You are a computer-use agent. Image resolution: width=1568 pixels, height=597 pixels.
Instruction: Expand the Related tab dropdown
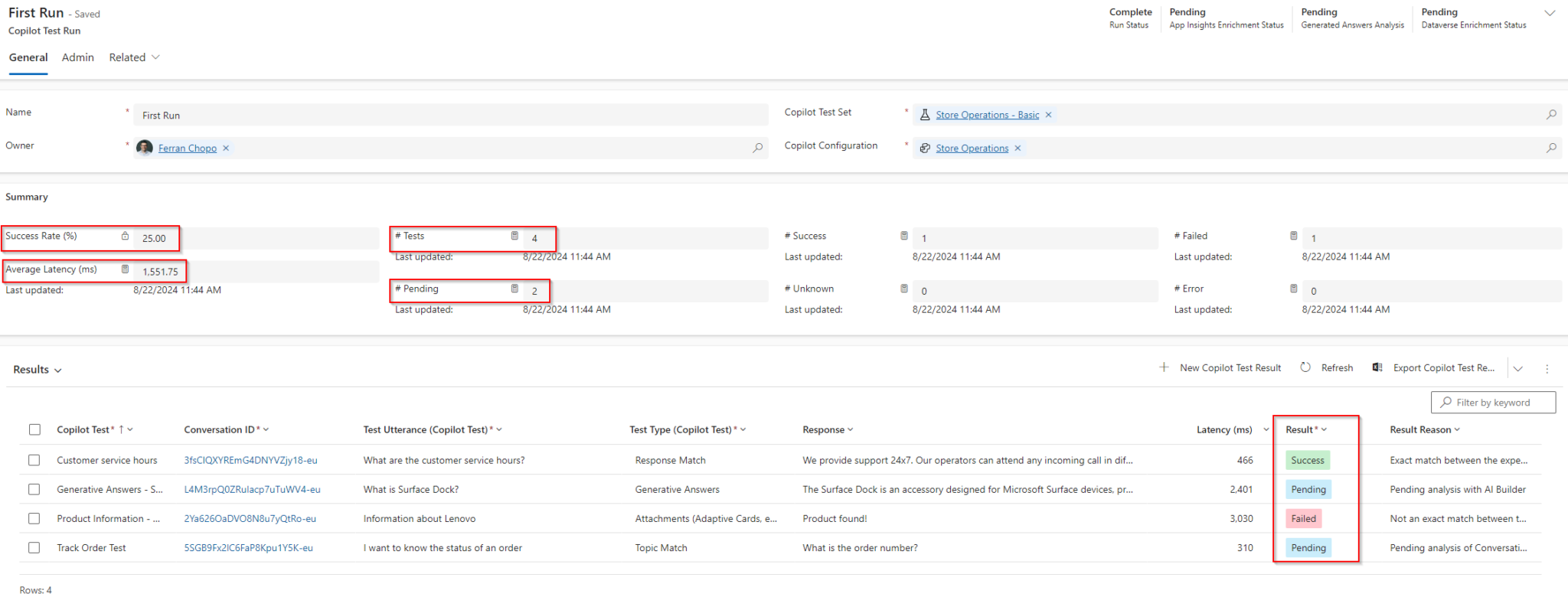[155, 57]
